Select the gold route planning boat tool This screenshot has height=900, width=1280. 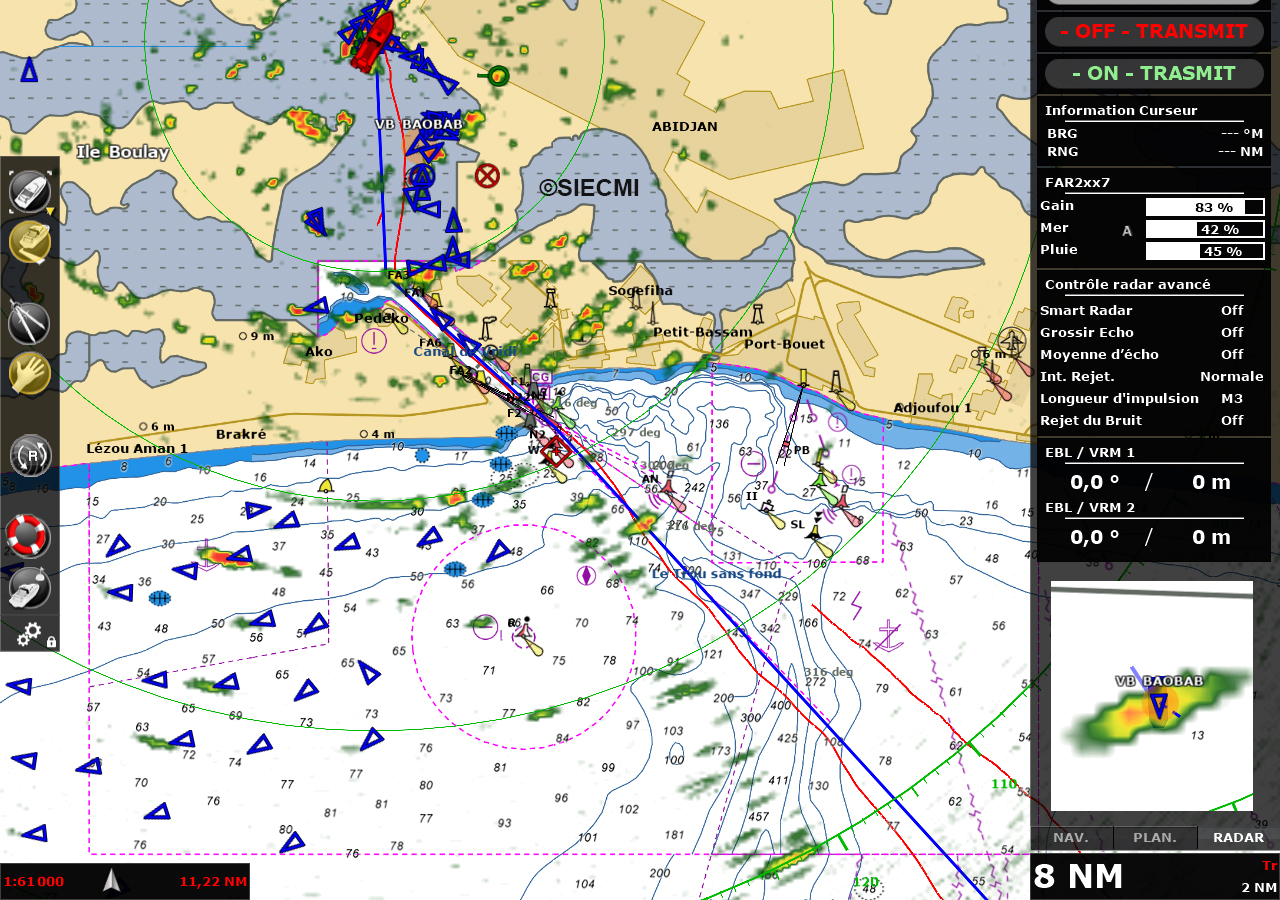pos(29,242)
